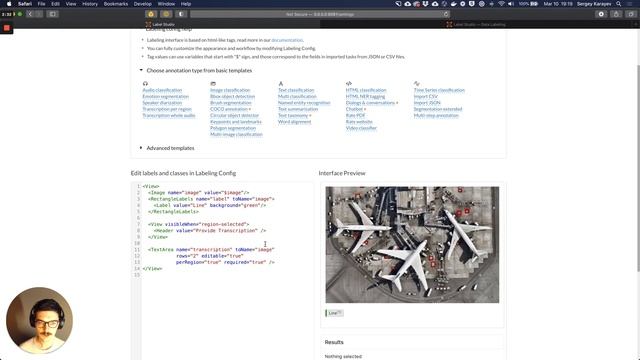Screen dimensions: 640x360
Task: Open the Edit menu
Action: 55,4
